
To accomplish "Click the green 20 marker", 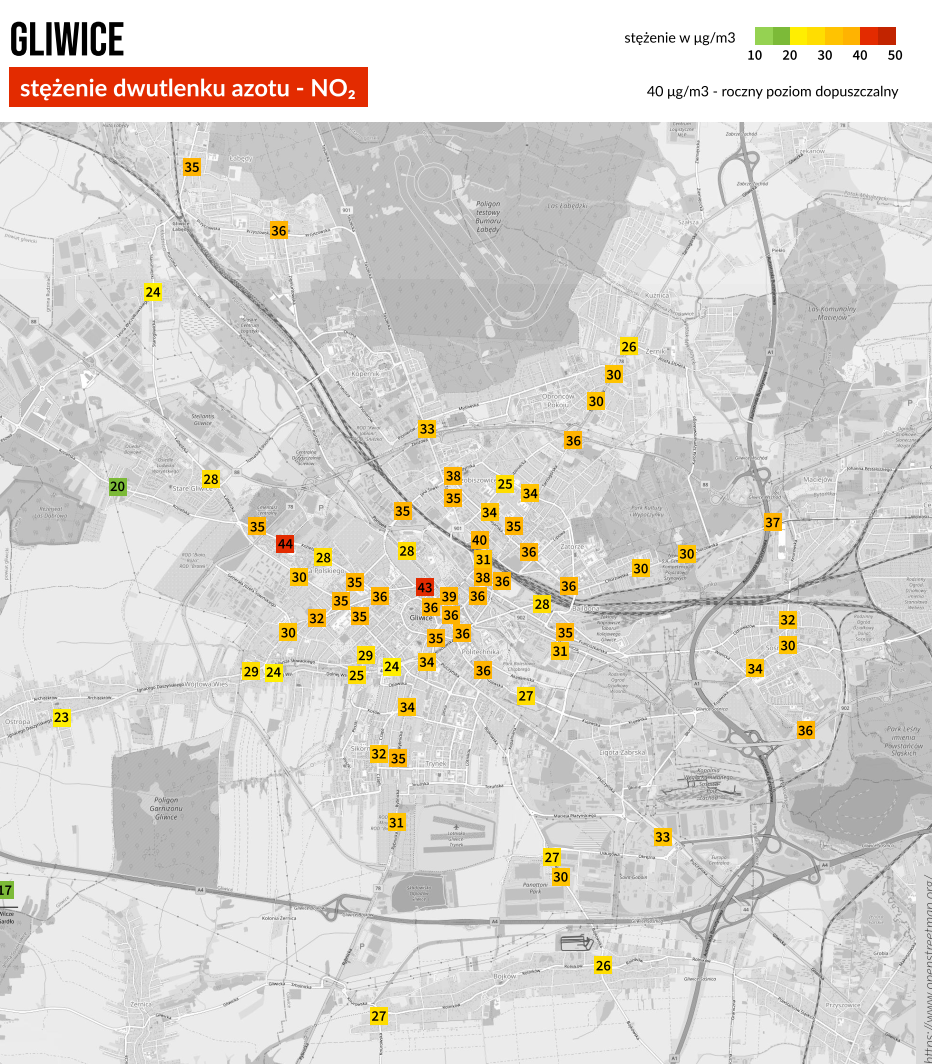I will (x=118, y=487).
